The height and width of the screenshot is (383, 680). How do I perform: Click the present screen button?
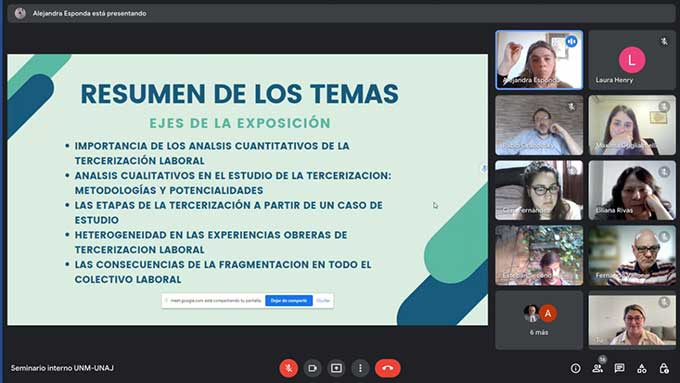coord(336,368)
